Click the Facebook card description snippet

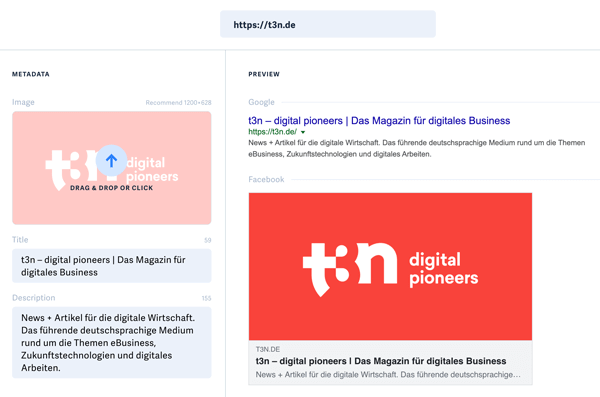point(388,374)
